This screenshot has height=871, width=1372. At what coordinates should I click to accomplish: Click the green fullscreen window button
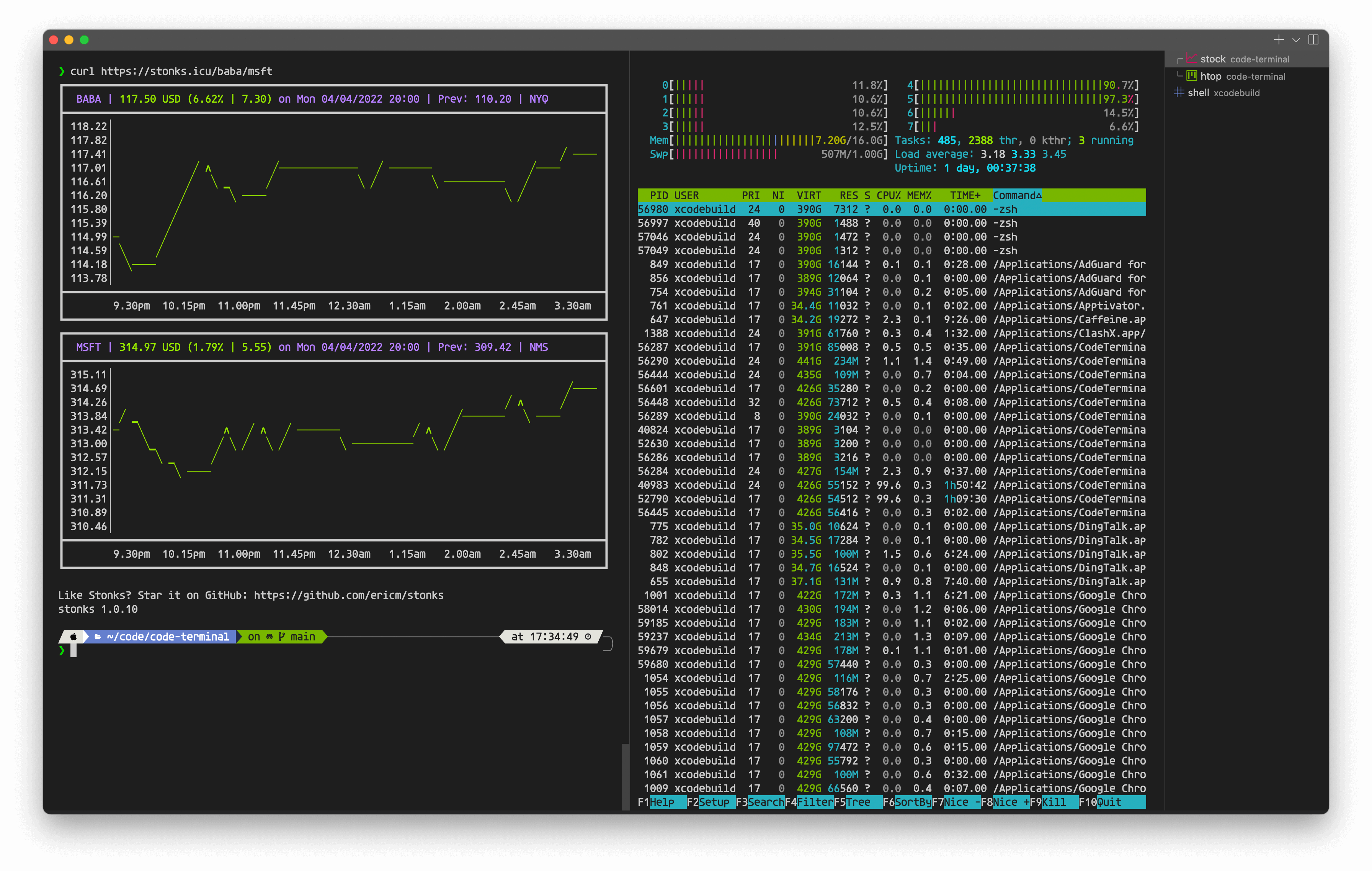84,40
